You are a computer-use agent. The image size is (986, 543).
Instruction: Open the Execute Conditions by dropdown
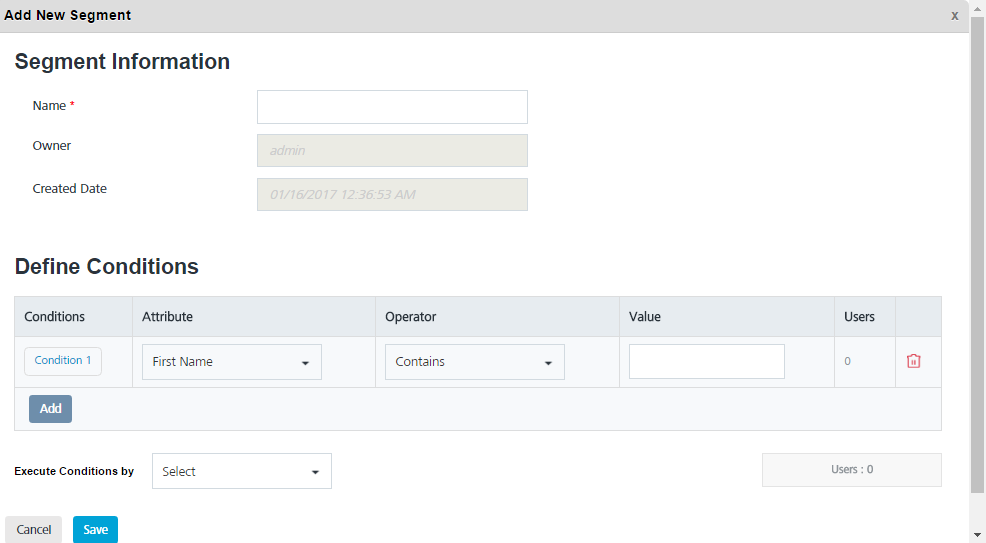click(x=242, y=471)
